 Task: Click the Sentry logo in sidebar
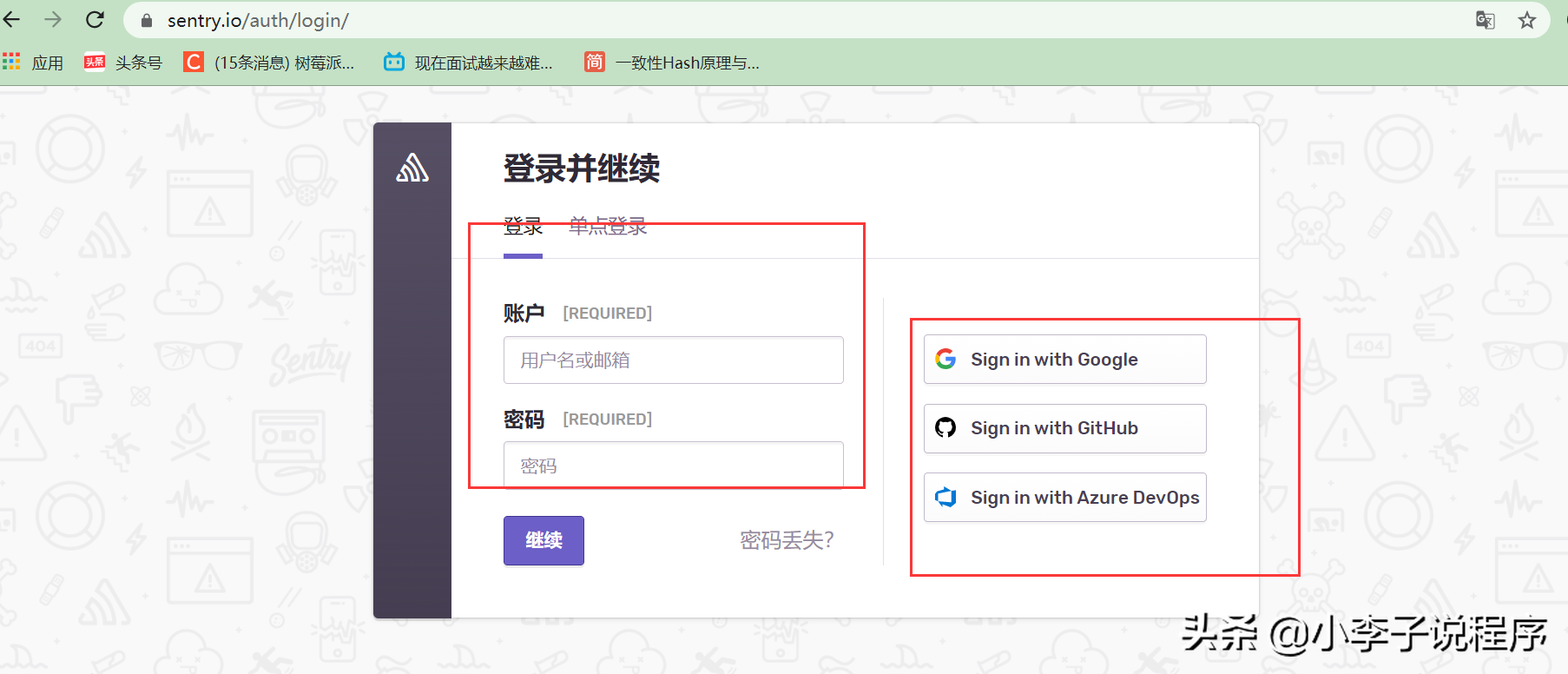412,168
